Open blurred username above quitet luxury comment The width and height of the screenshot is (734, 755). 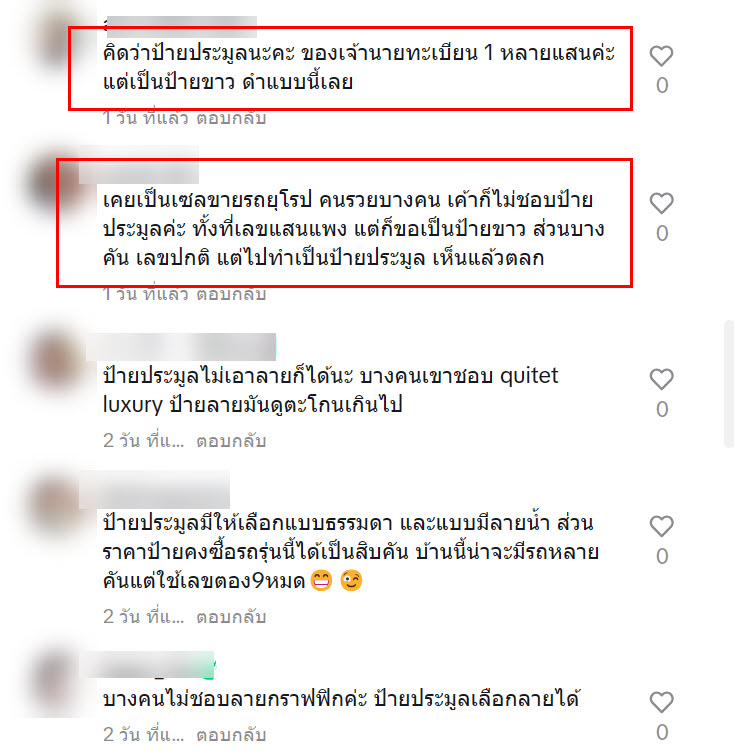coord(181,347)
